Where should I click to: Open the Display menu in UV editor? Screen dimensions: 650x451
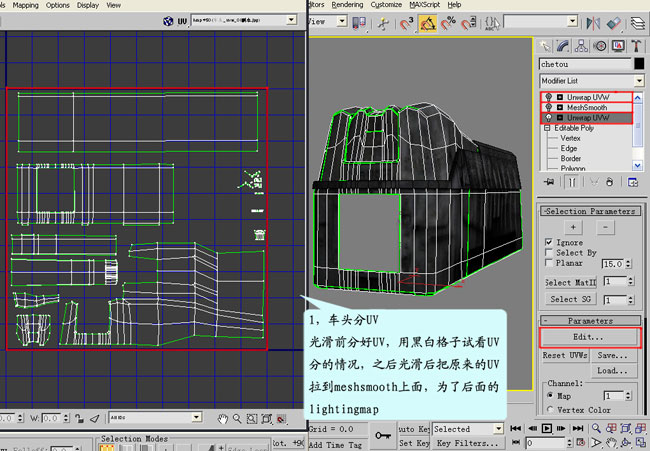[88, 5]
